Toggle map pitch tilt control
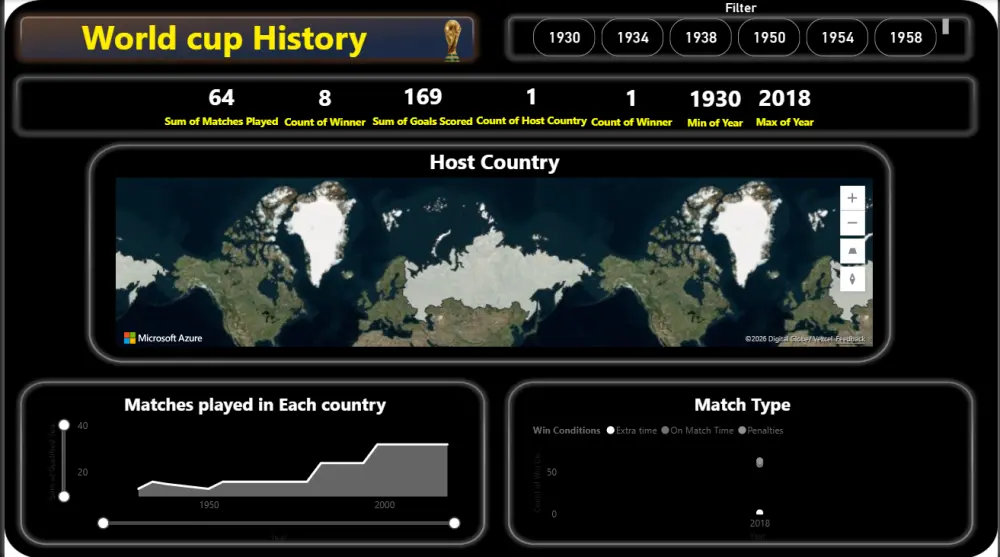This screenshot has height=557, width=1000. (x=852, y=251)
